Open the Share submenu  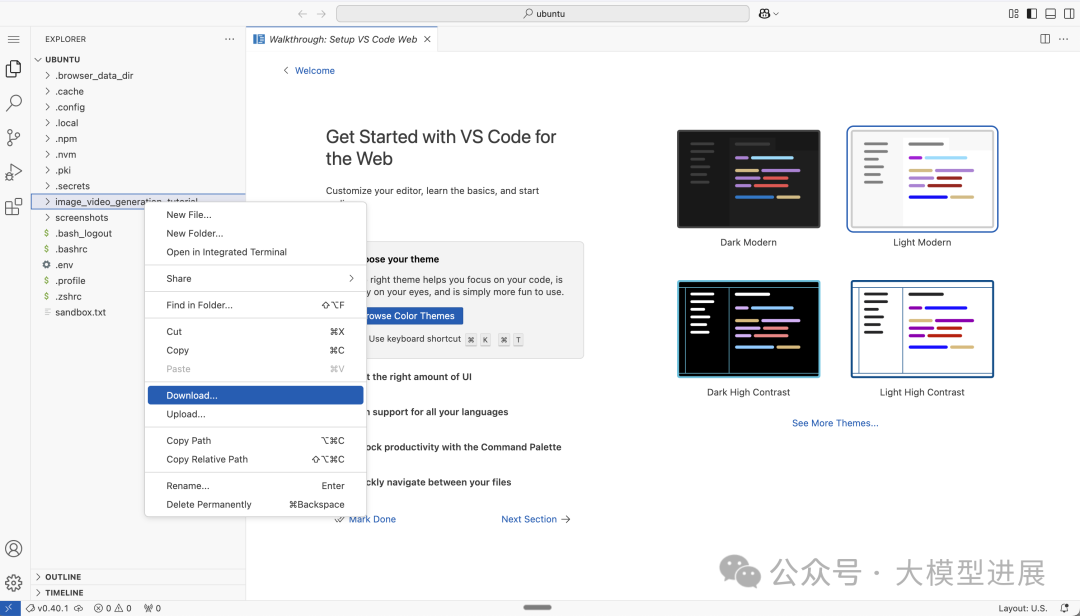click(x=256, y=278)
